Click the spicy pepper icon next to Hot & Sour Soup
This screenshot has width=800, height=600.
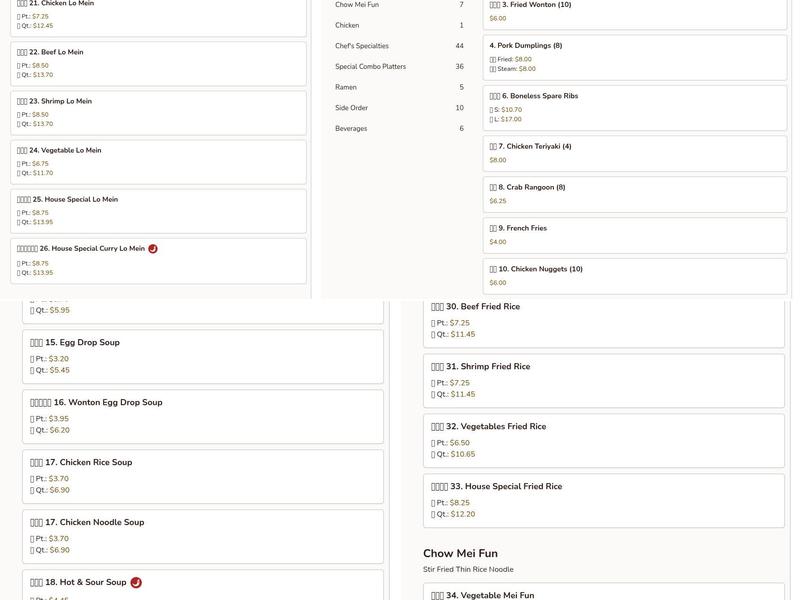[x=136, y=583]
